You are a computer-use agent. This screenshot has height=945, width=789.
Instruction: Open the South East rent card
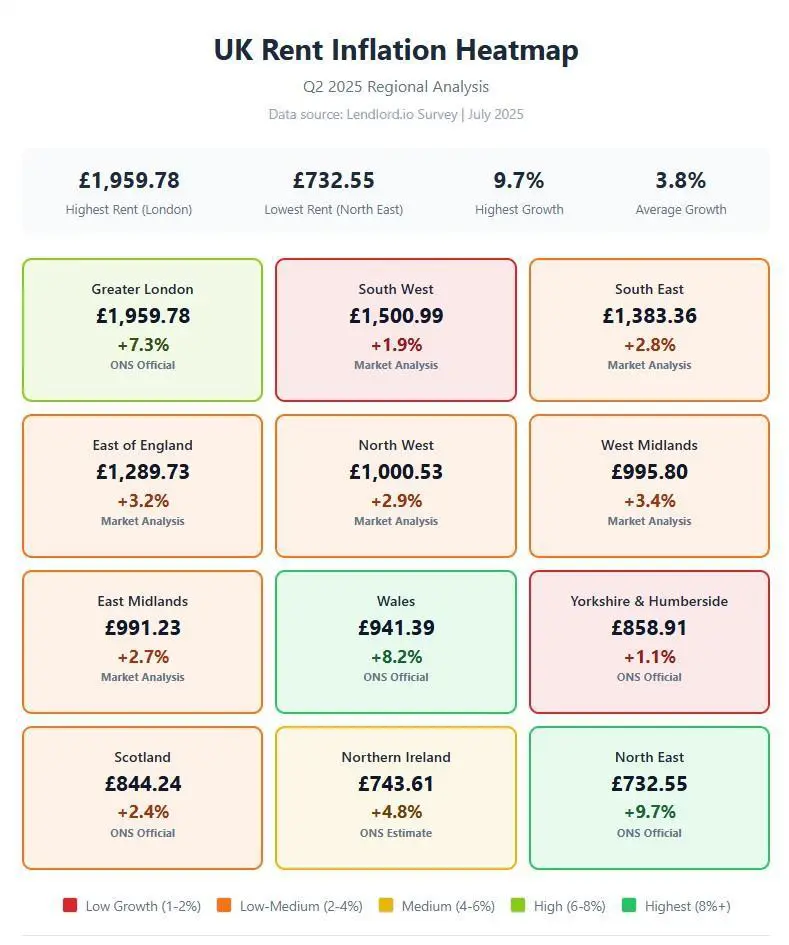tap(649, 329)
